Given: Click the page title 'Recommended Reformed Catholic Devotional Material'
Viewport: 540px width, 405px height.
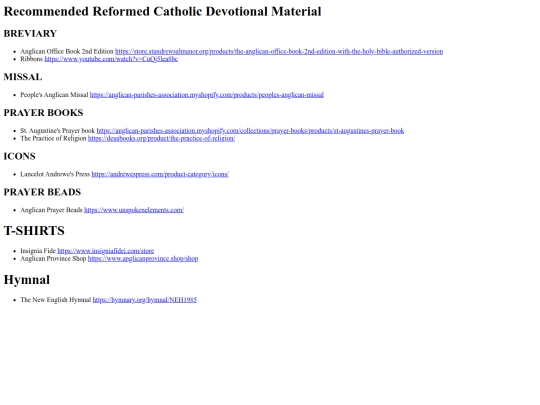Looking at the screenshot, I should click(x=163, y=11).
